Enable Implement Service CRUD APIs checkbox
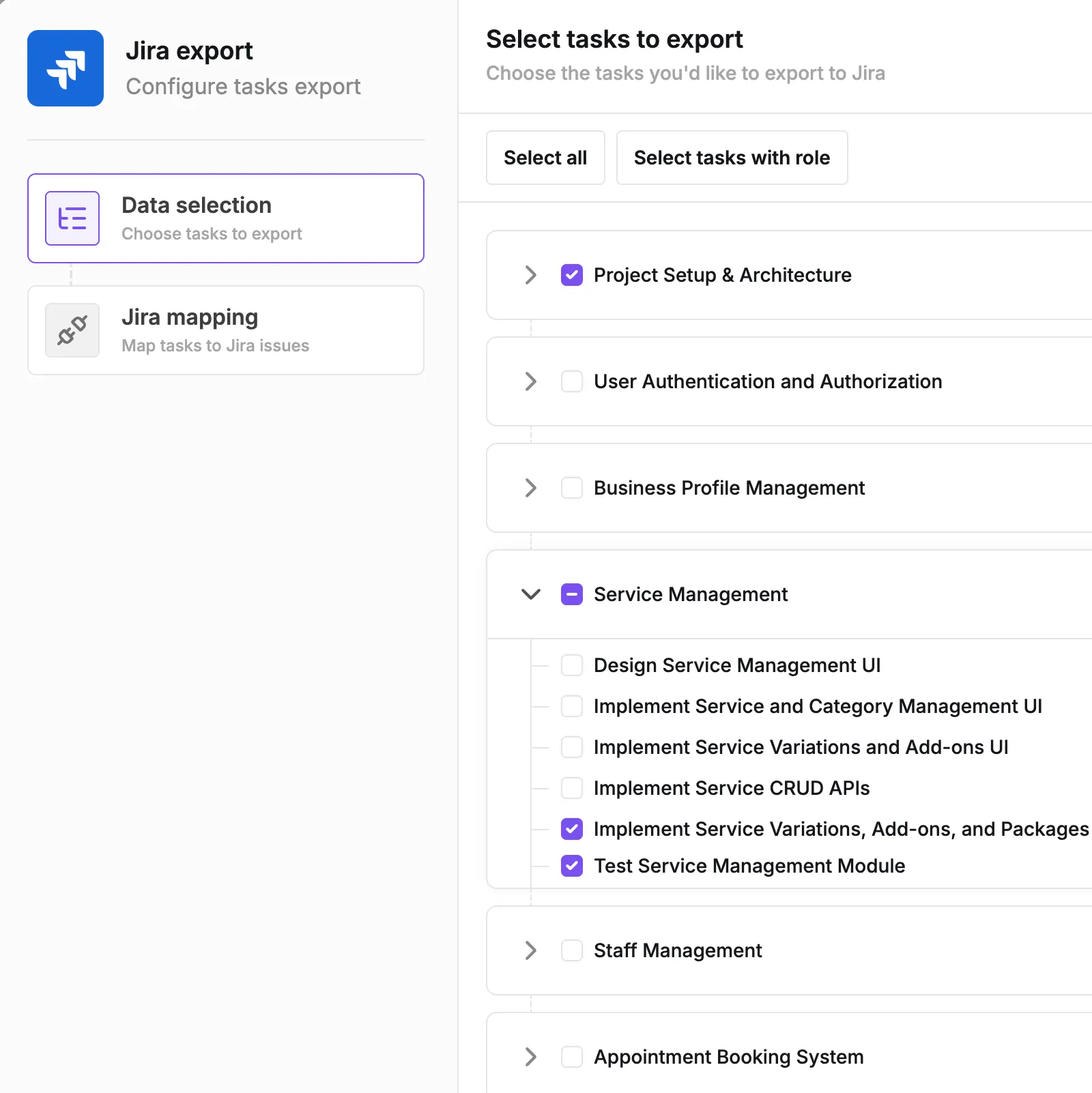1092x1093 pixels. 572,788
